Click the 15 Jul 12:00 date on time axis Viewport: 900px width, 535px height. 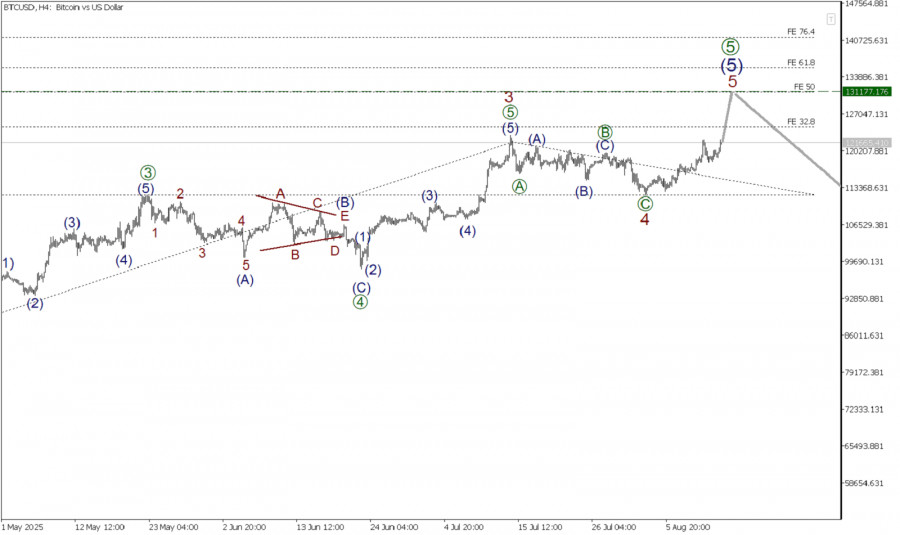coord(540,527)
